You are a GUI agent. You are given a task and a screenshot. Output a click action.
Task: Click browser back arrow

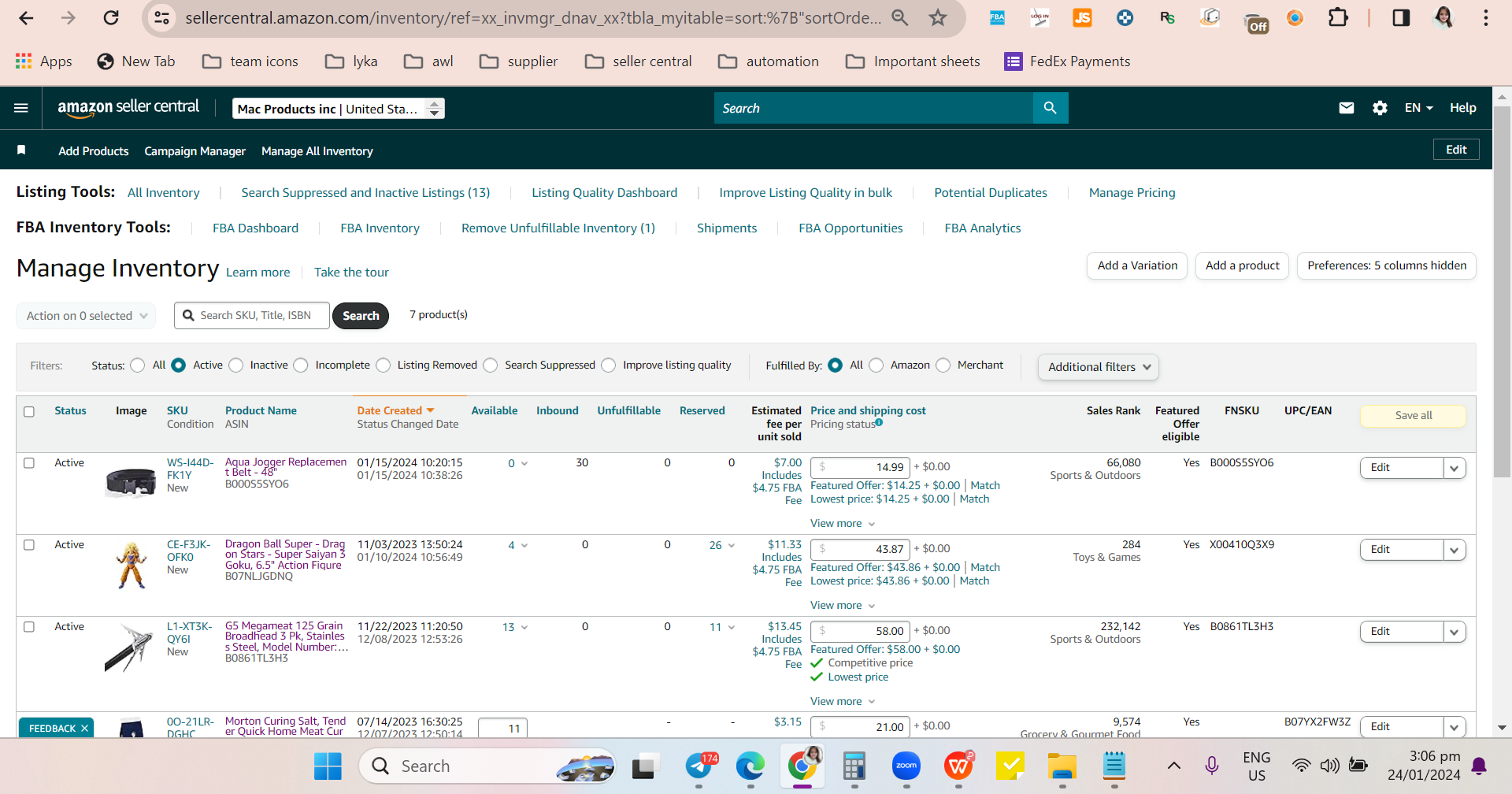coord(26,17)
